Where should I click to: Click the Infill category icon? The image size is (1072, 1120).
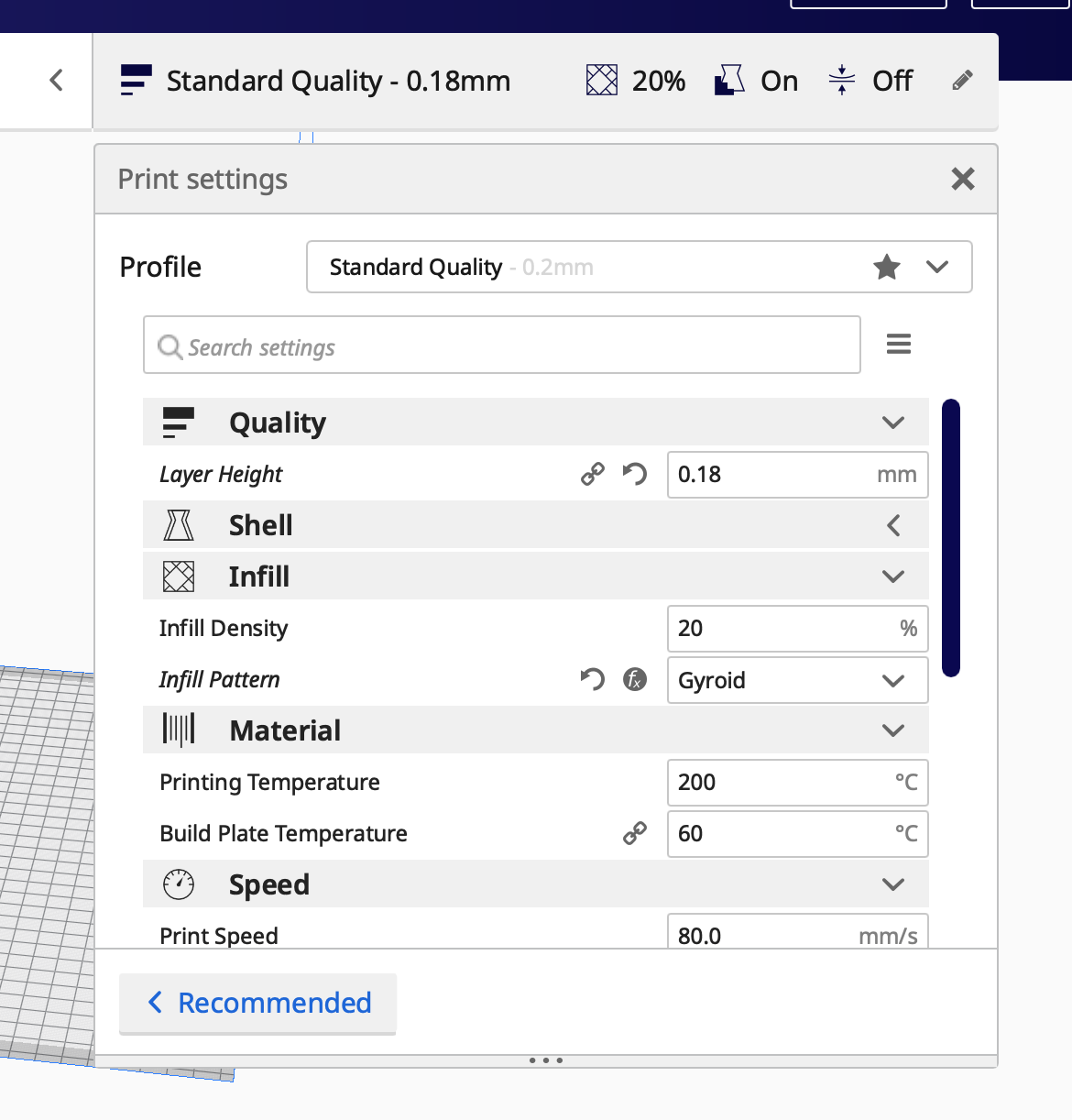click(x=179, y=576)
